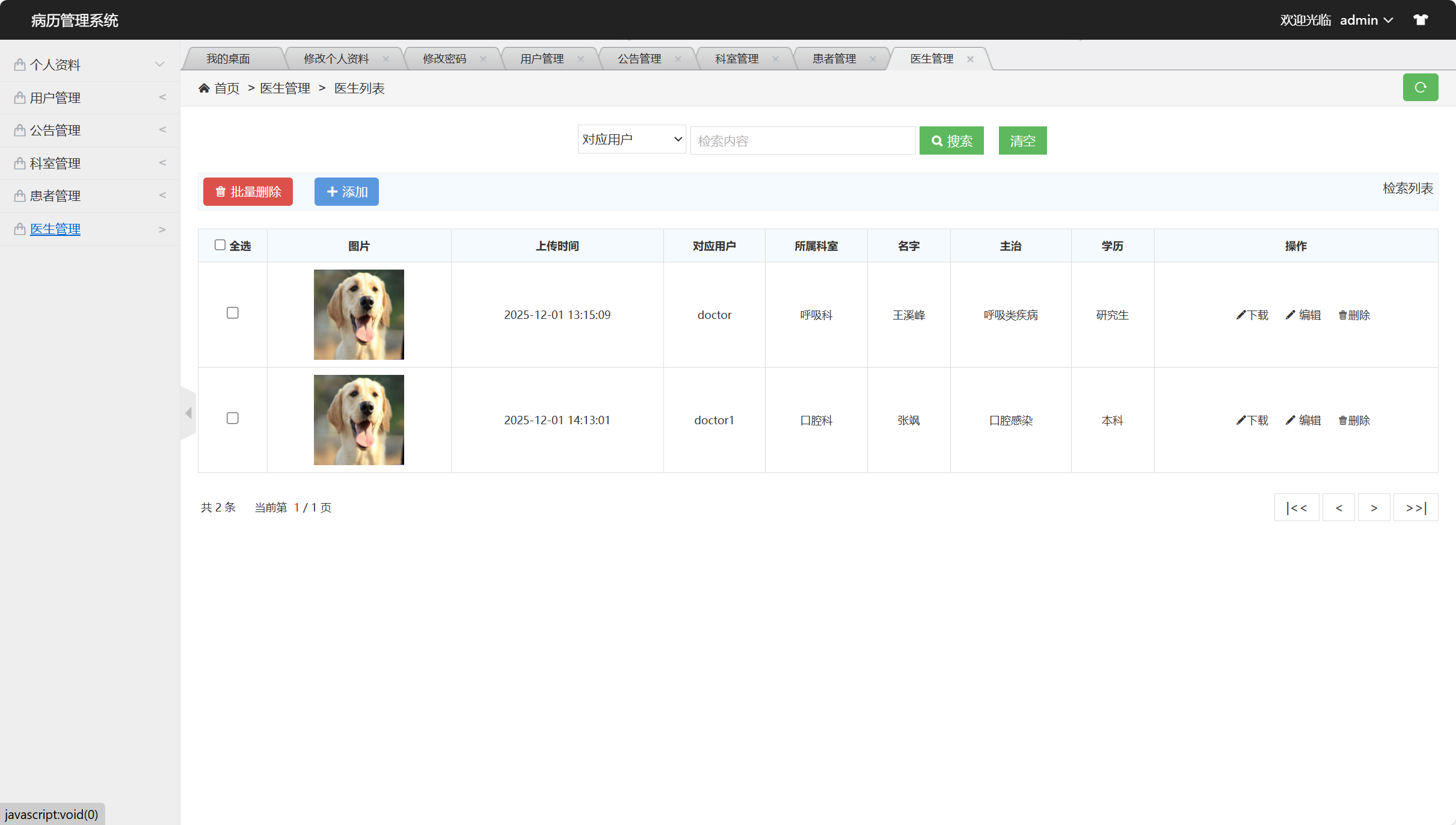1456x825 pixels.
Task: Click the blue 添加 button
Action: (346, 192)
